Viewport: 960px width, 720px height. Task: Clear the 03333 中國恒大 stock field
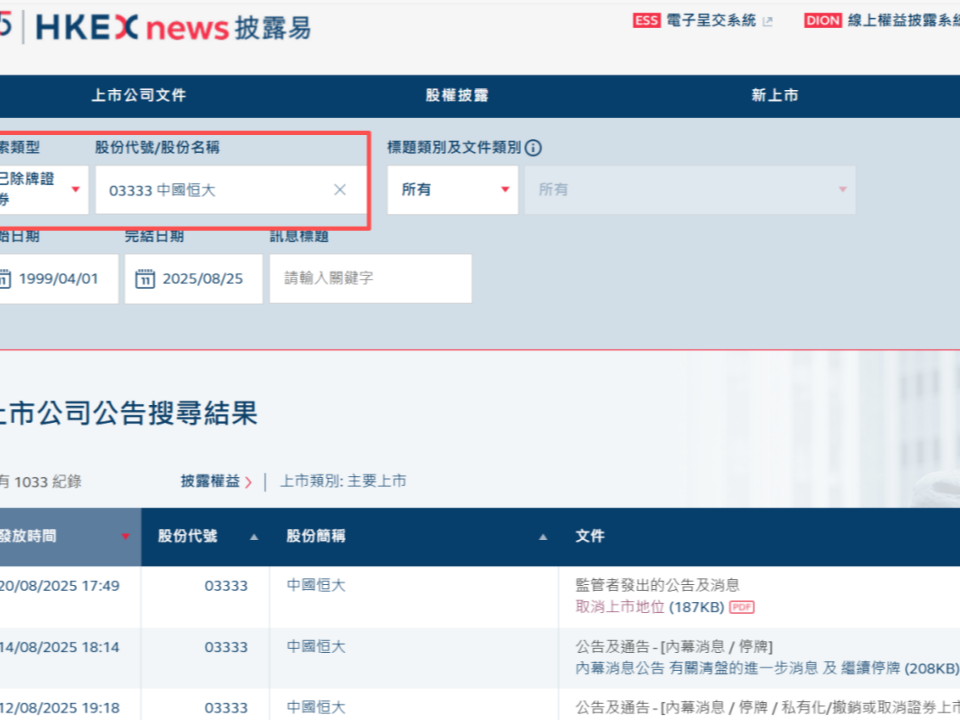point(340,190)
